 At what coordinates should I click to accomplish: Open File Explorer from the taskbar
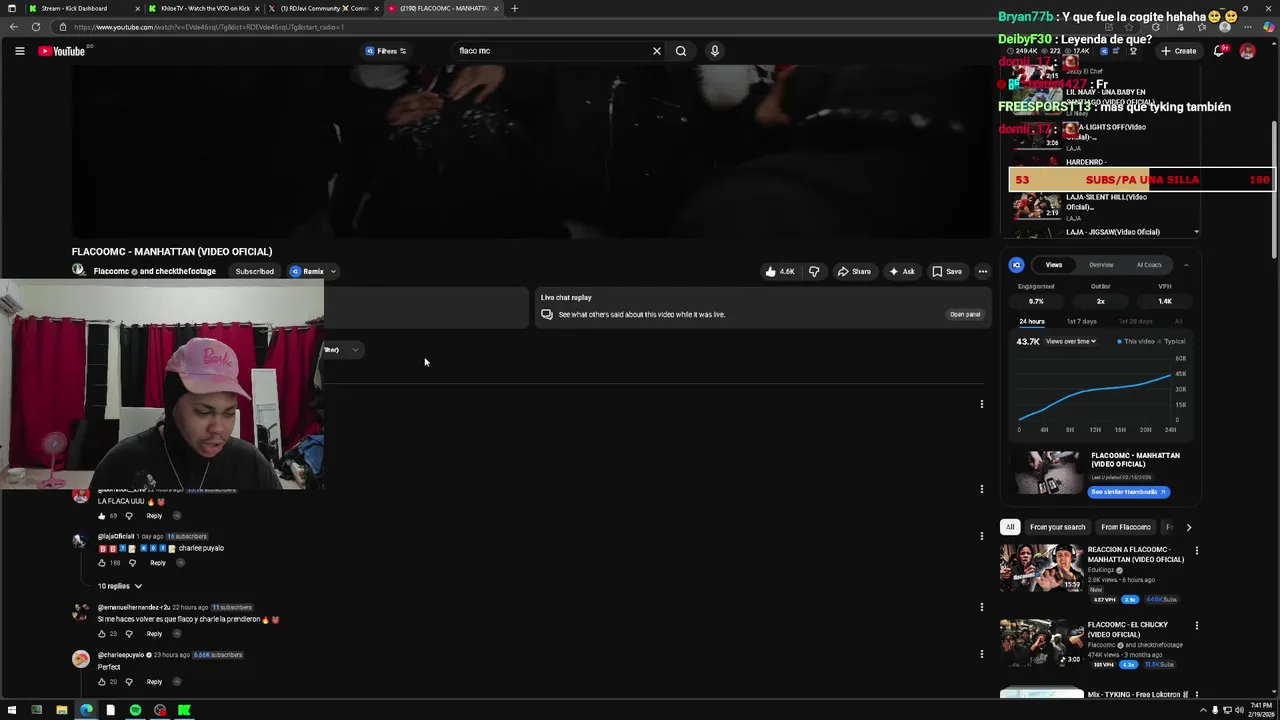[61, 710]
